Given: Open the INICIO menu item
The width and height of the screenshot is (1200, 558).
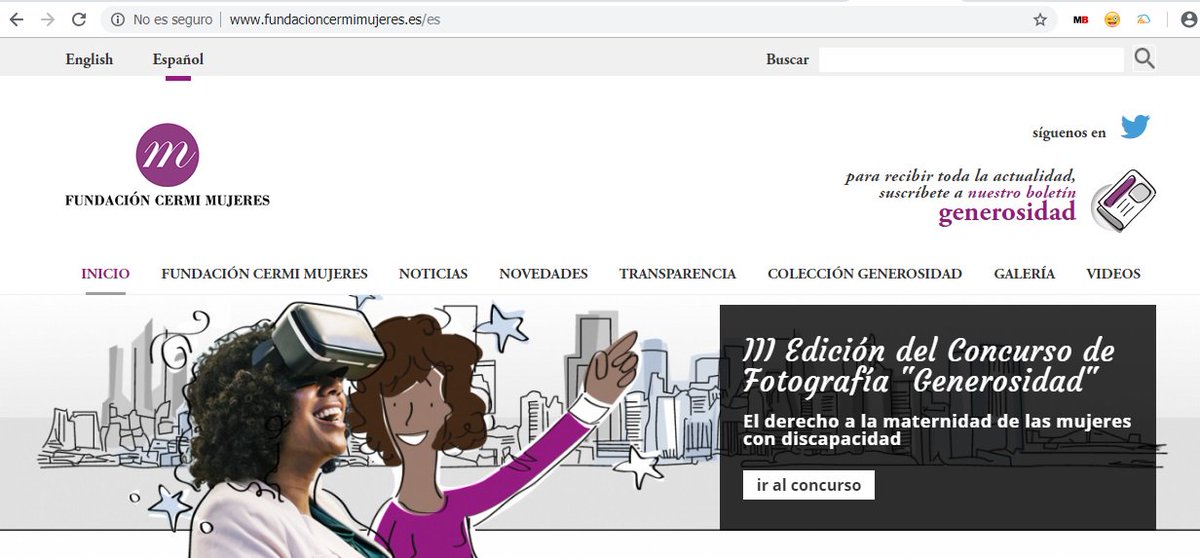Looking at the screenshot, I should tap(105, 274).
